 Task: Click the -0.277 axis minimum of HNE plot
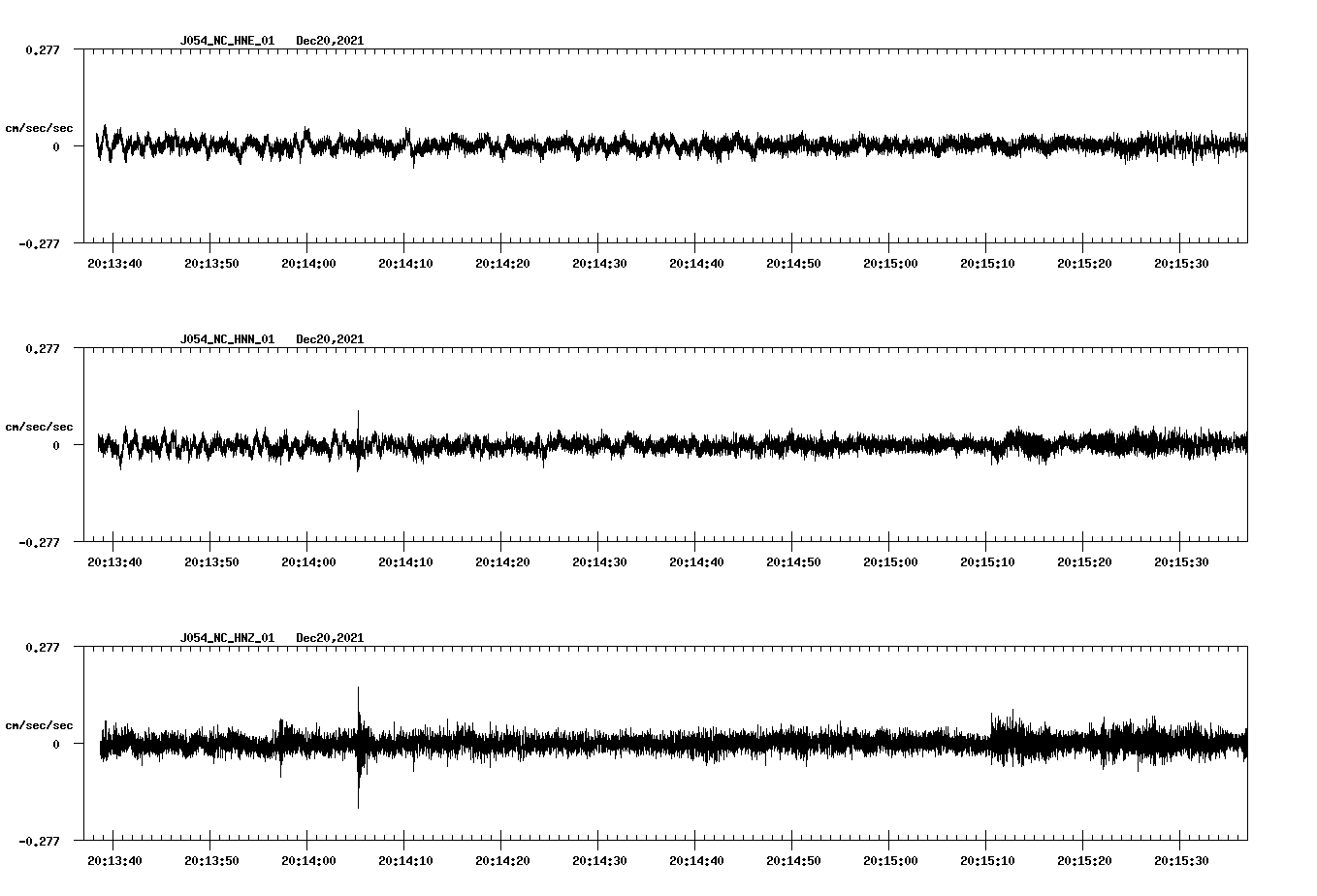click(x=39, y=243)
